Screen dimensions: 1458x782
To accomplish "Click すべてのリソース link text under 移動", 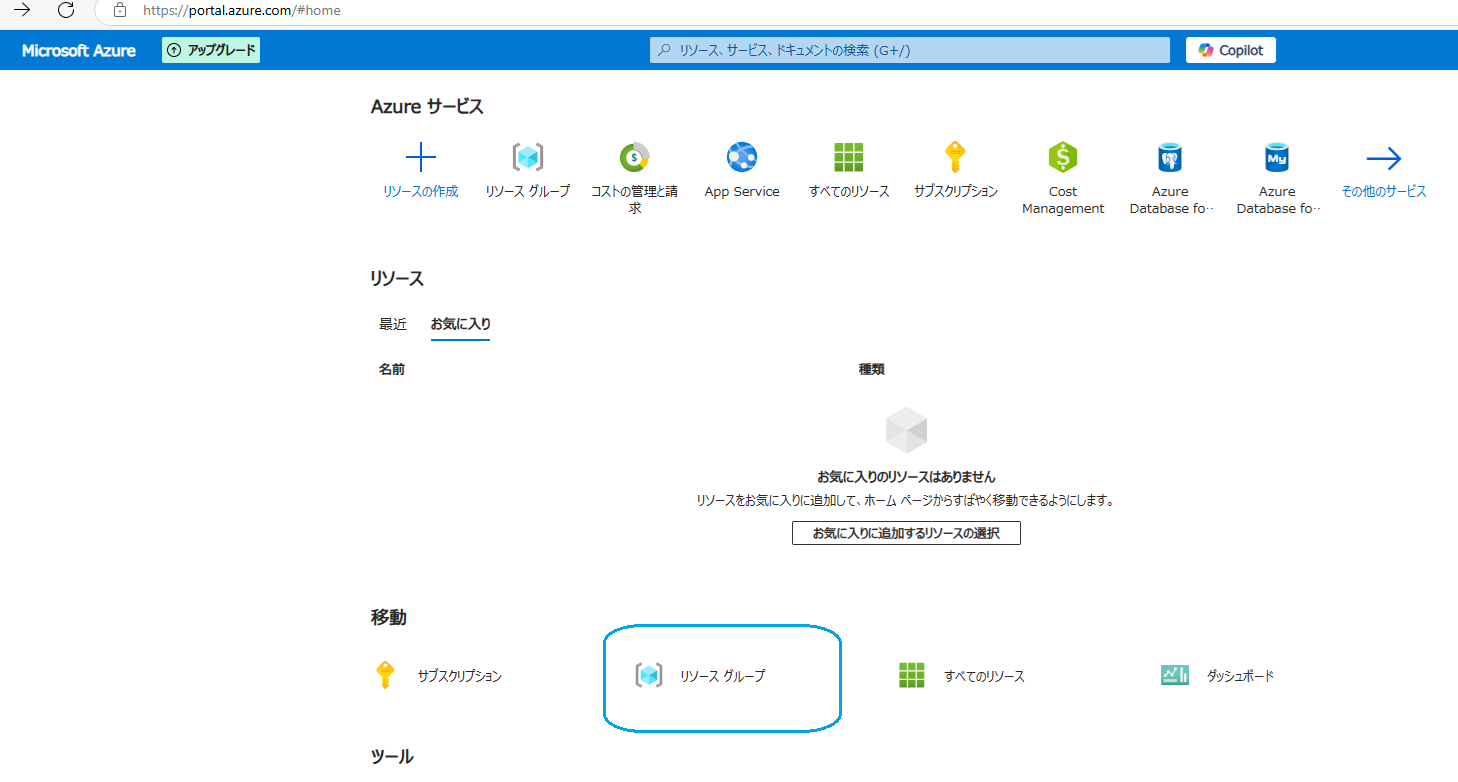I will pyautogui.click(x=985, y=676).
